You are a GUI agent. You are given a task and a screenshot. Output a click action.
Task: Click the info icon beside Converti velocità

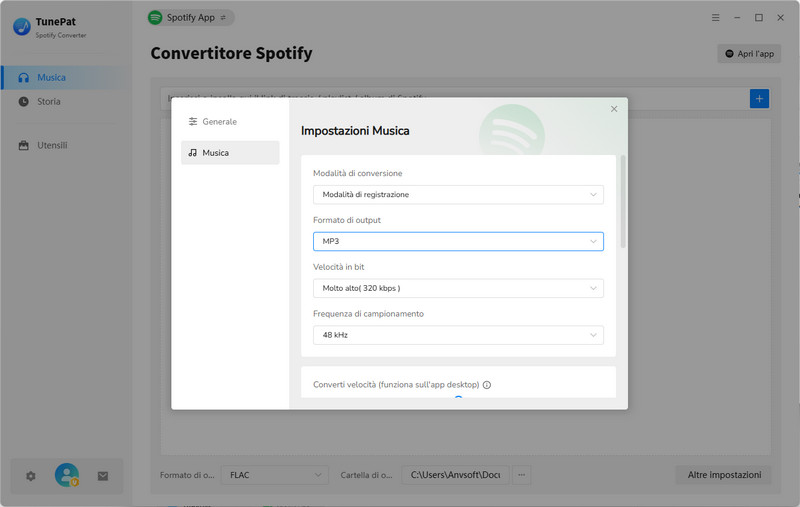pos(487,385)
